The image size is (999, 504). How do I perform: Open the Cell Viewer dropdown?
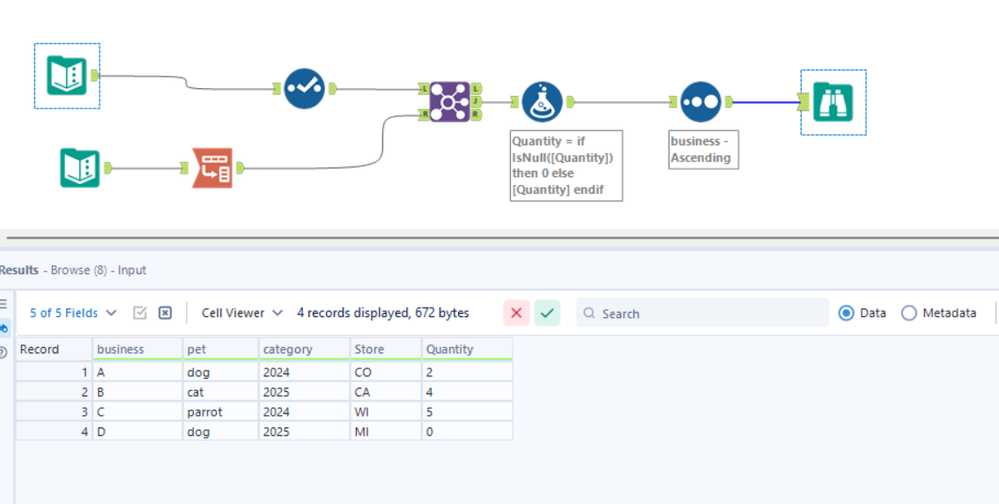coord(243,313)
